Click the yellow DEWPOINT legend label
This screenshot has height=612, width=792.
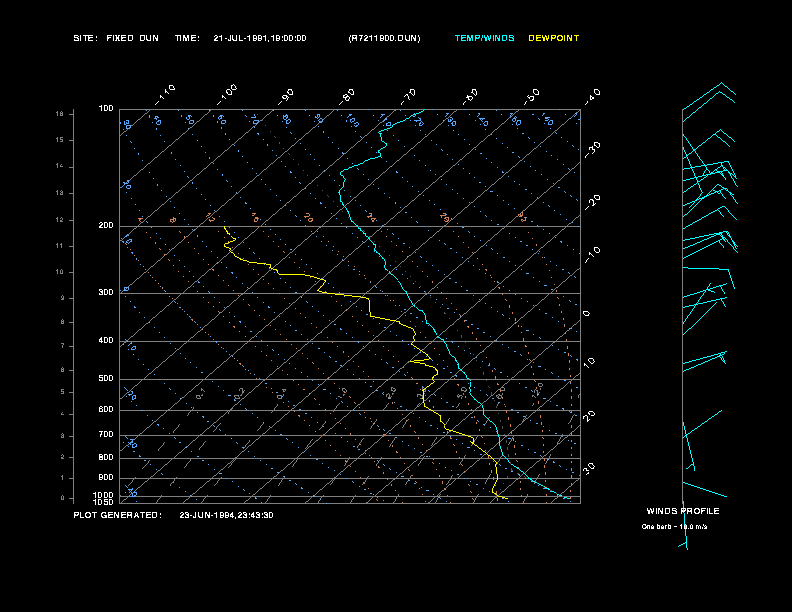554,38
